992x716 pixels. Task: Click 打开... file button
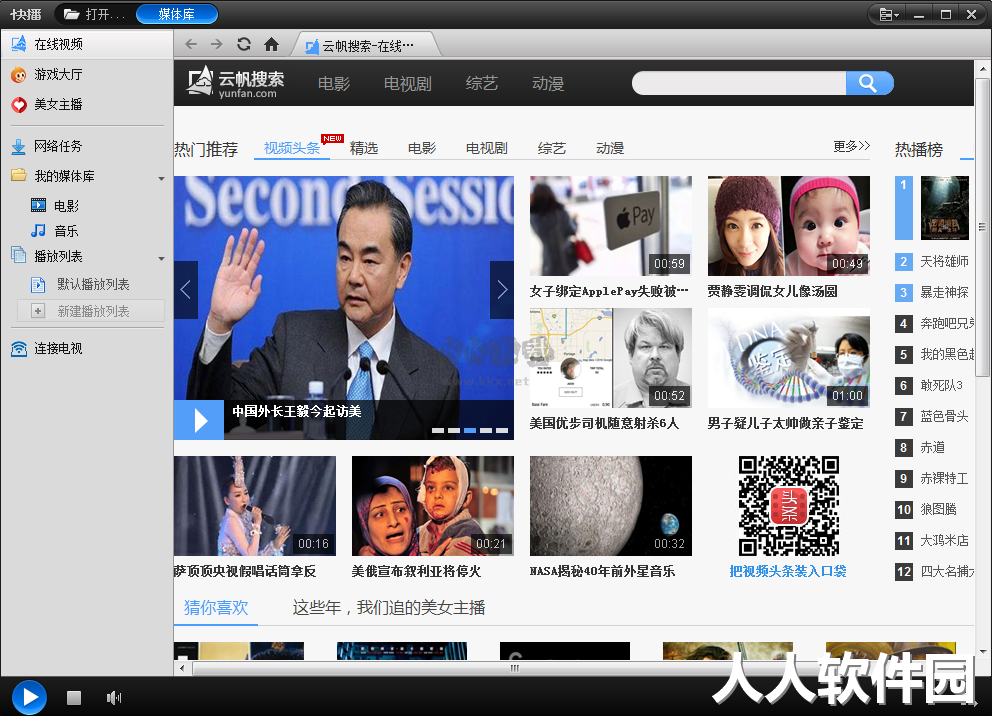tap(95, 14)
